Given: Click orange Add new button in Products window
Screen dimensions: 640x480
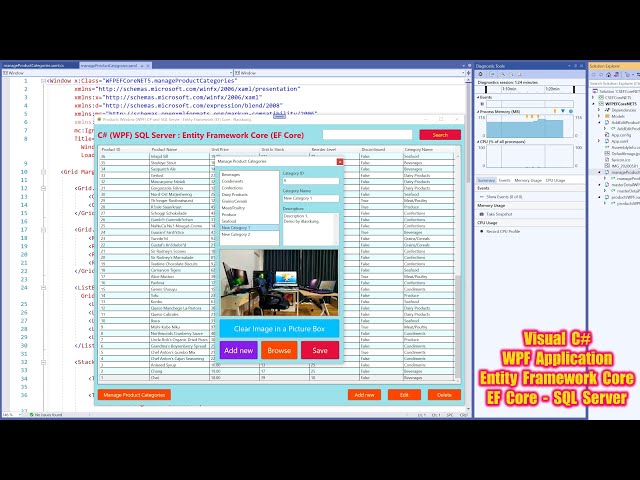Looking at the screenshot, I should click(x=364, y=395).
